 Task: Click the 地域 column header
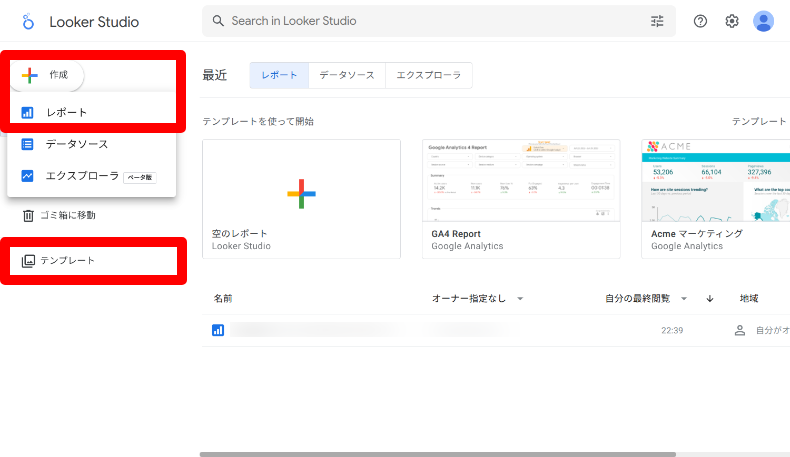click(x=749, y=299)
